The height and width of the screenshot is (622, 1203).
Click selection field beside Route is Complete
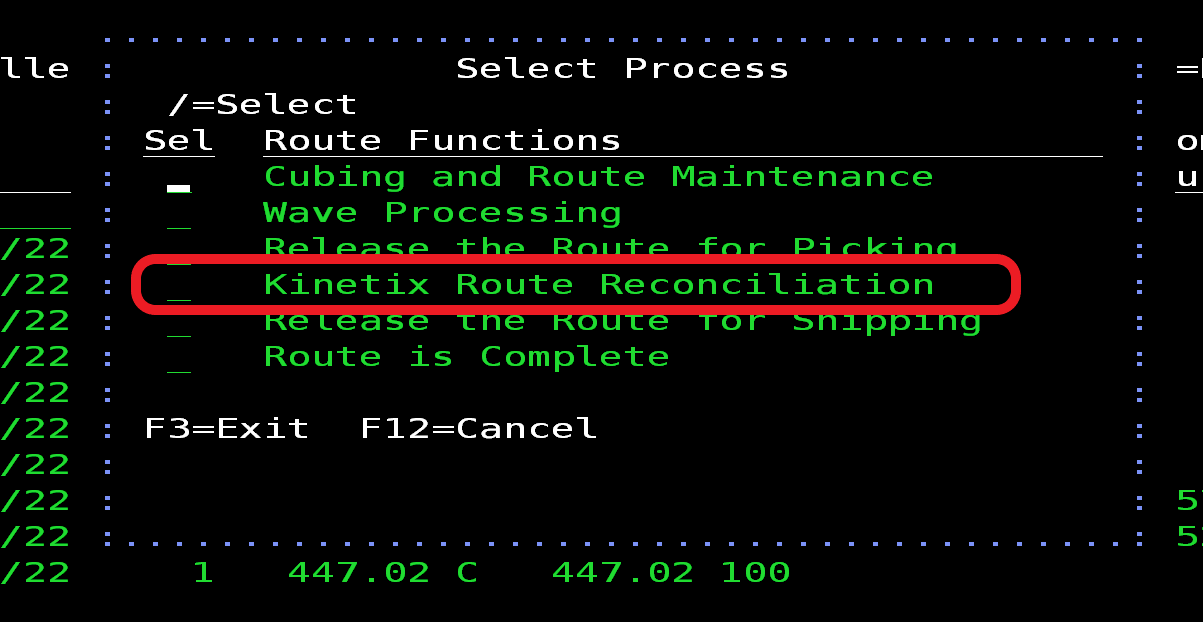(179, 359)
